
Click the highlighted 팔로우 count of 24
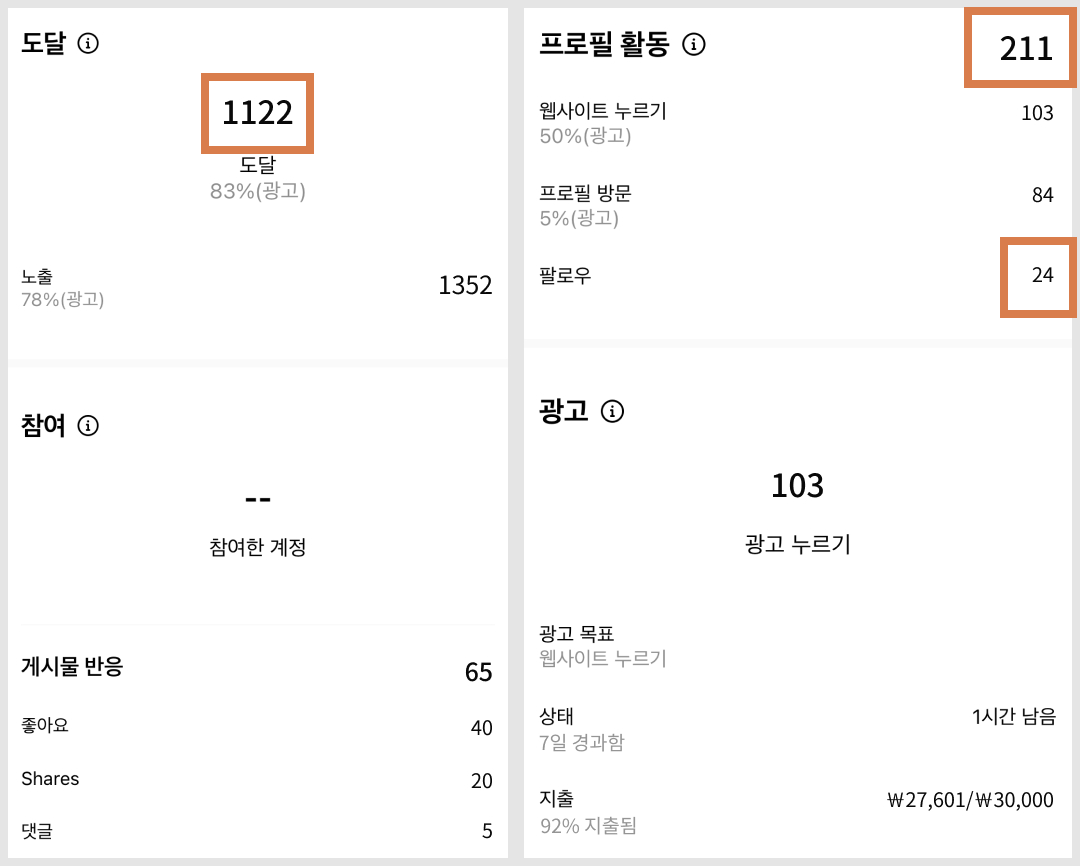[1038, 277]
